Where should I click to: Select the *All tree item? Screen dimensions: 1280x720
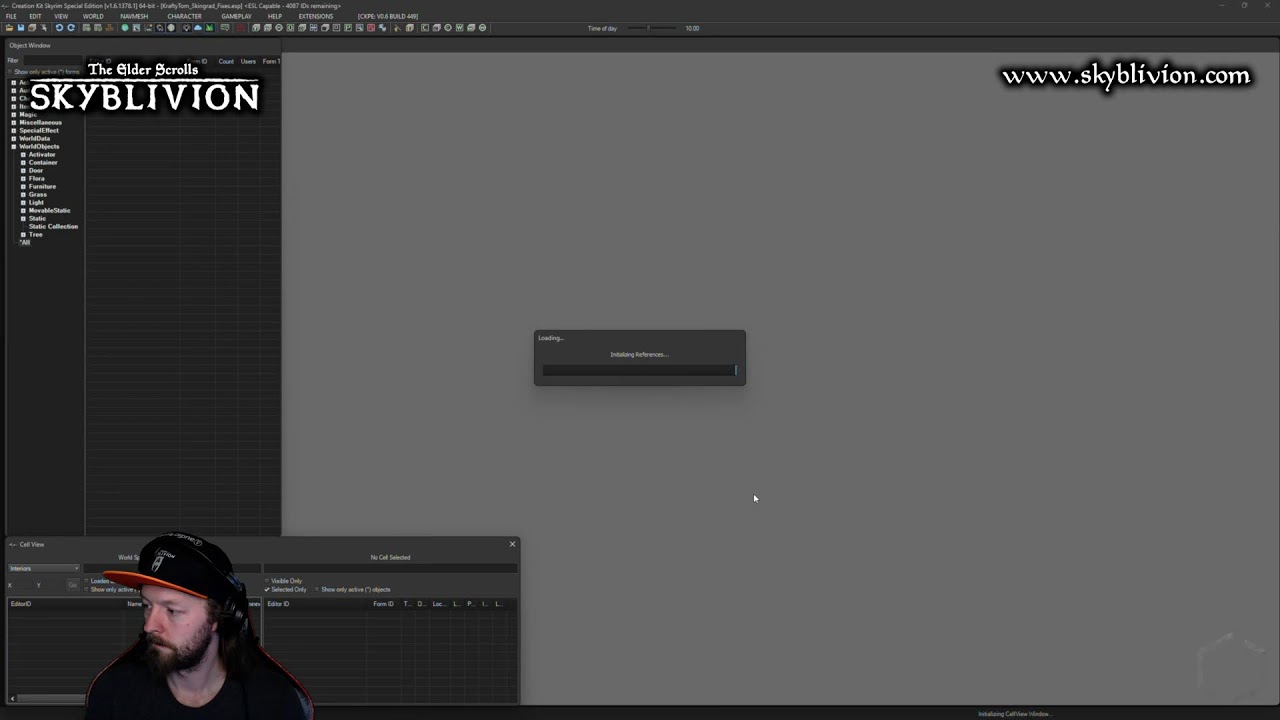click(25, 242)
